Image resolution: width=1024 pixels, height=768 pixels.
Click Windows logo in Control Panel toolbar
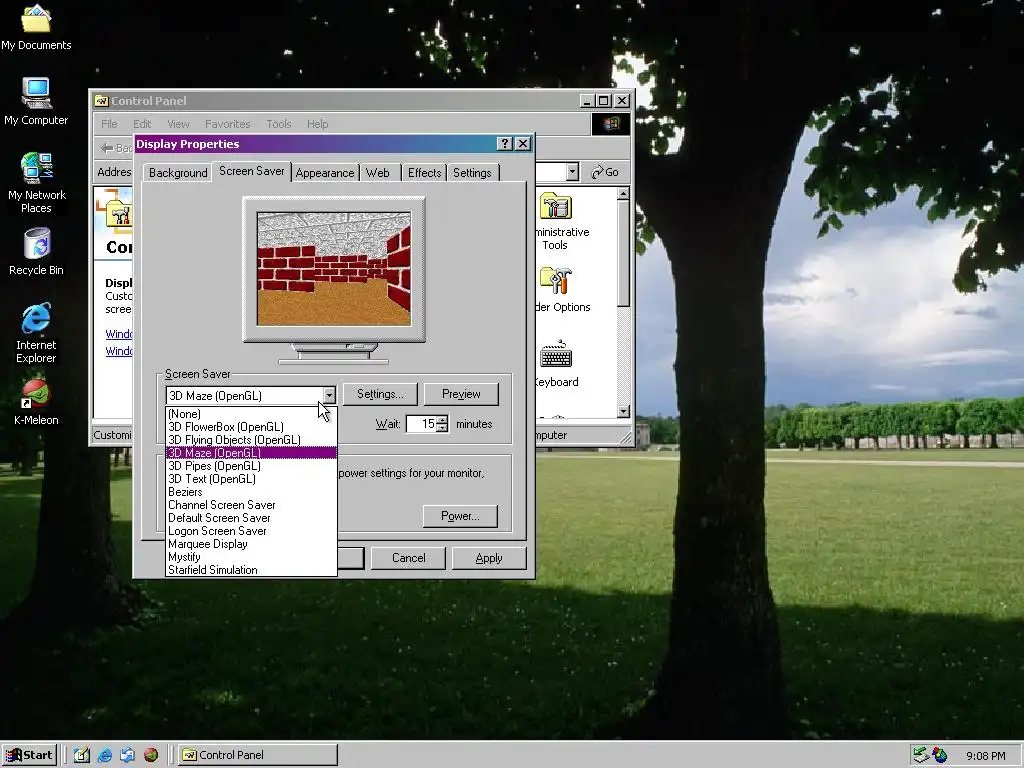(611, 123)
